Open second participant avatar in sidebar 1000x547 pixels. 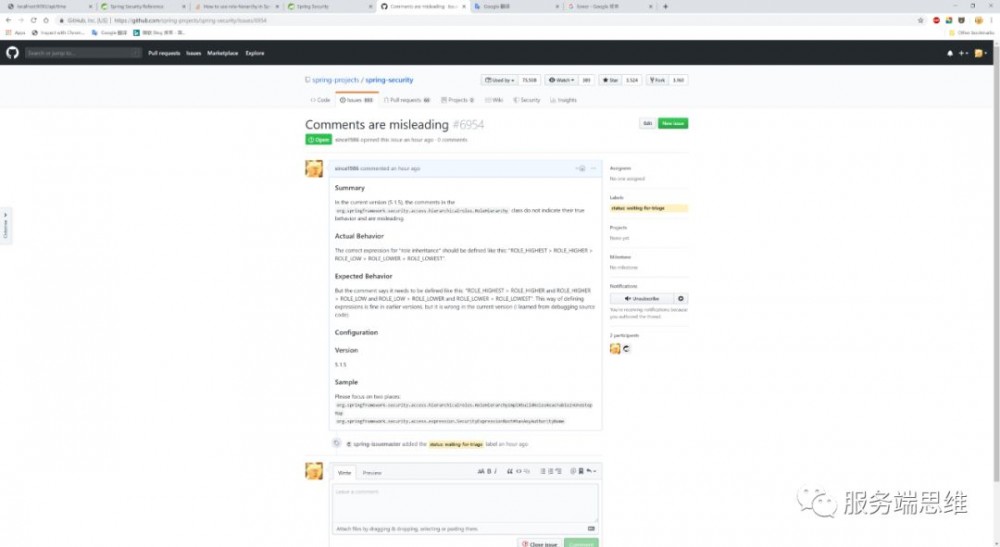[626, 349]
